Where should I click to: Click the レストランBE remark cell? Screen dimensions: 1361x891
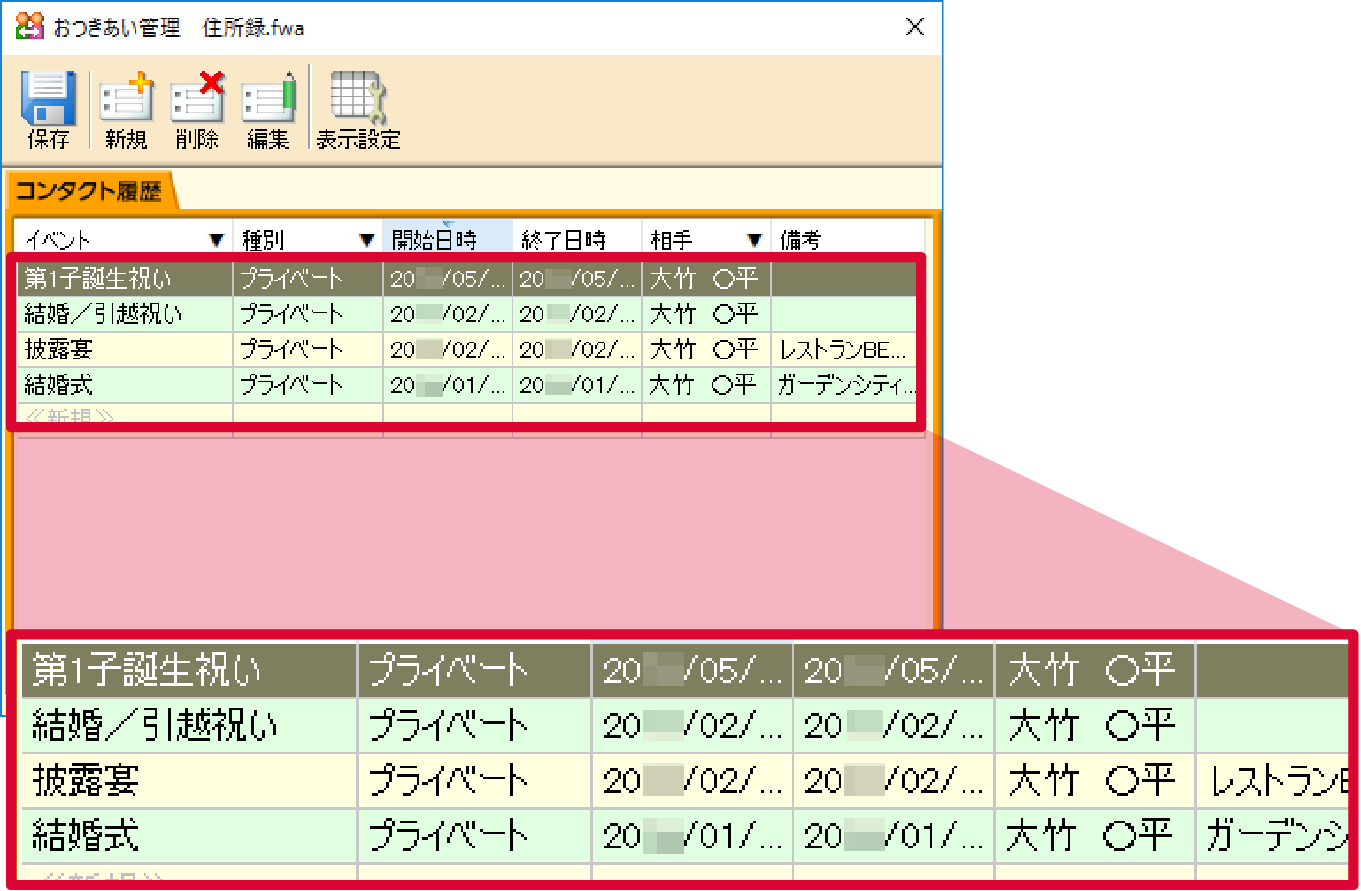(x=843, y=349)
